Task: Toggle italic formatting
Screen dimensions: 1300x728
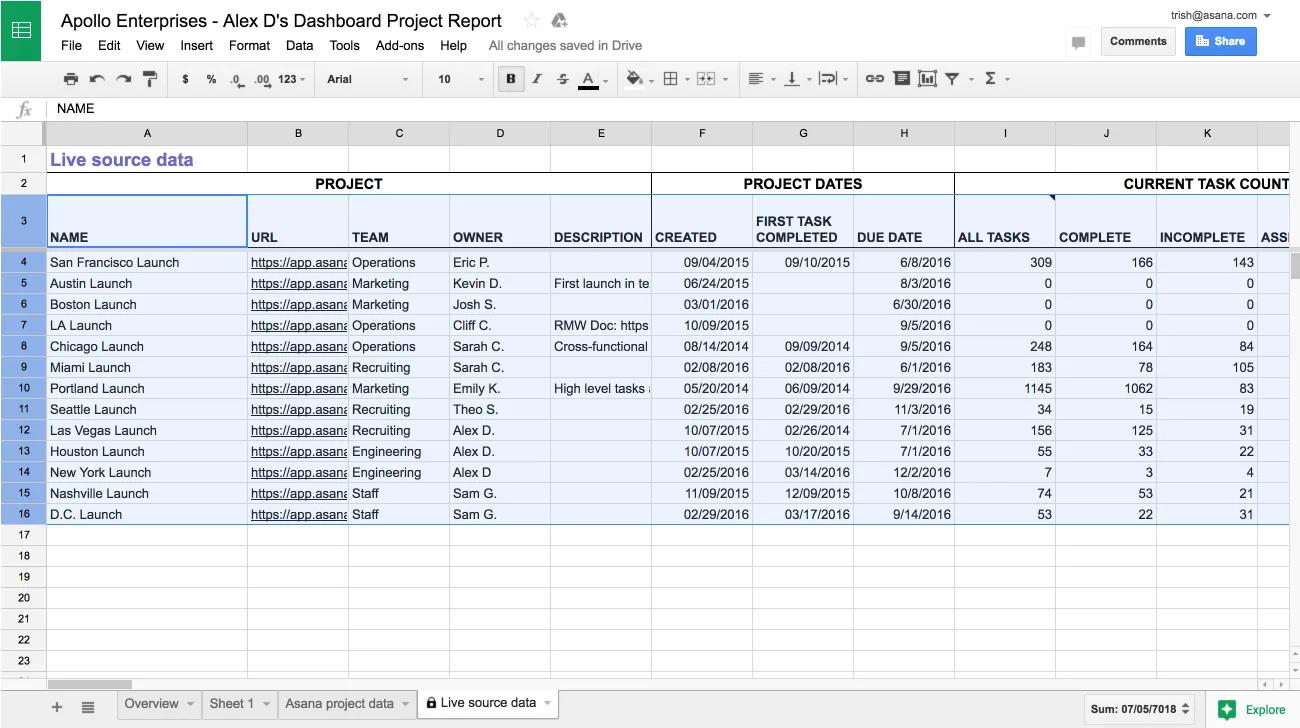Action: (x=537, y=79)
